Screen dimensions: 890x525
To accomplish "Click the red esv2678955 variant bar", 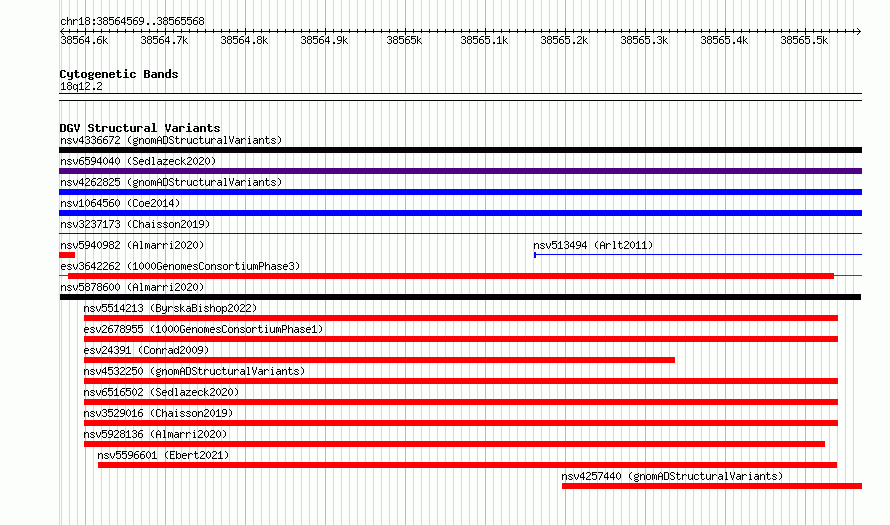I will click(x=461, y=339).
